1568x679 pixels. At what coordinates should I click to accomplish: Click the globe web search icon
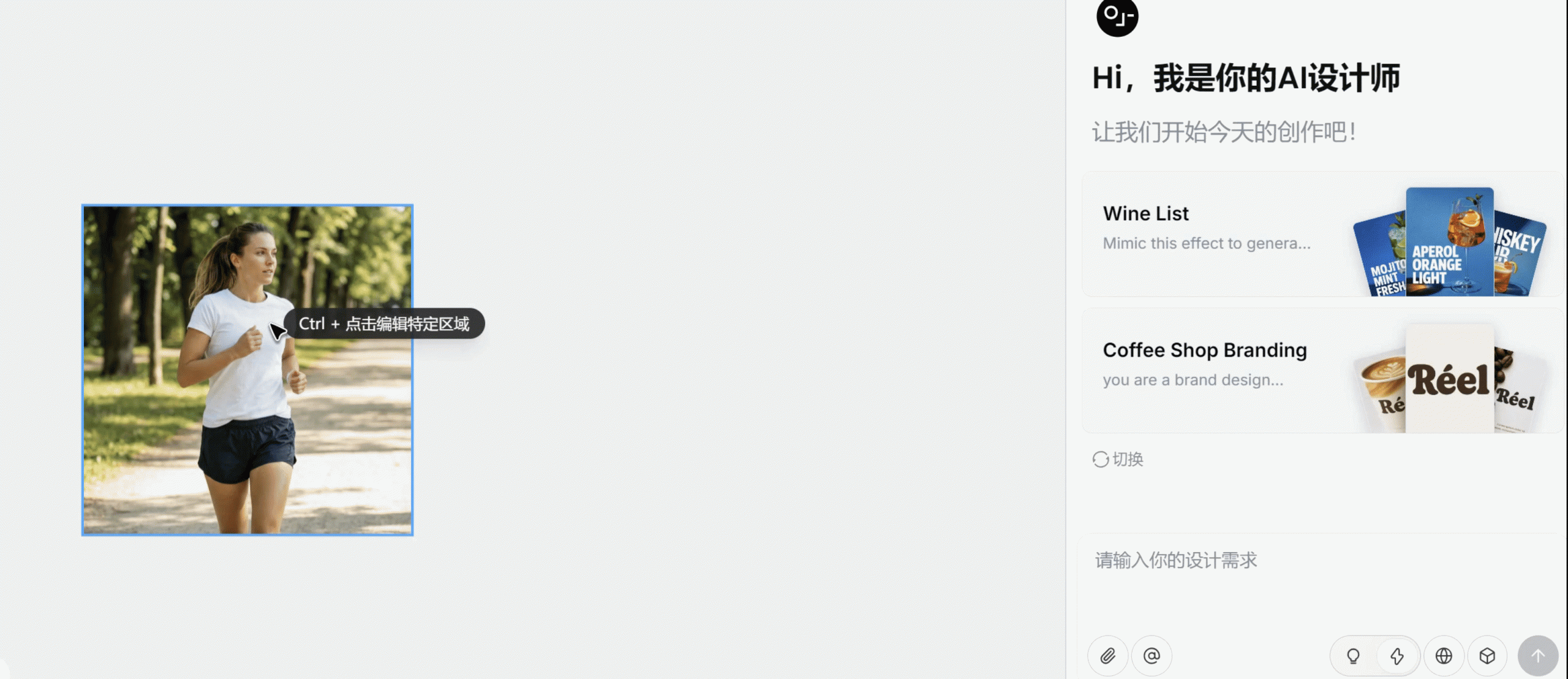pyautogui.click(x=1444, y=656)
